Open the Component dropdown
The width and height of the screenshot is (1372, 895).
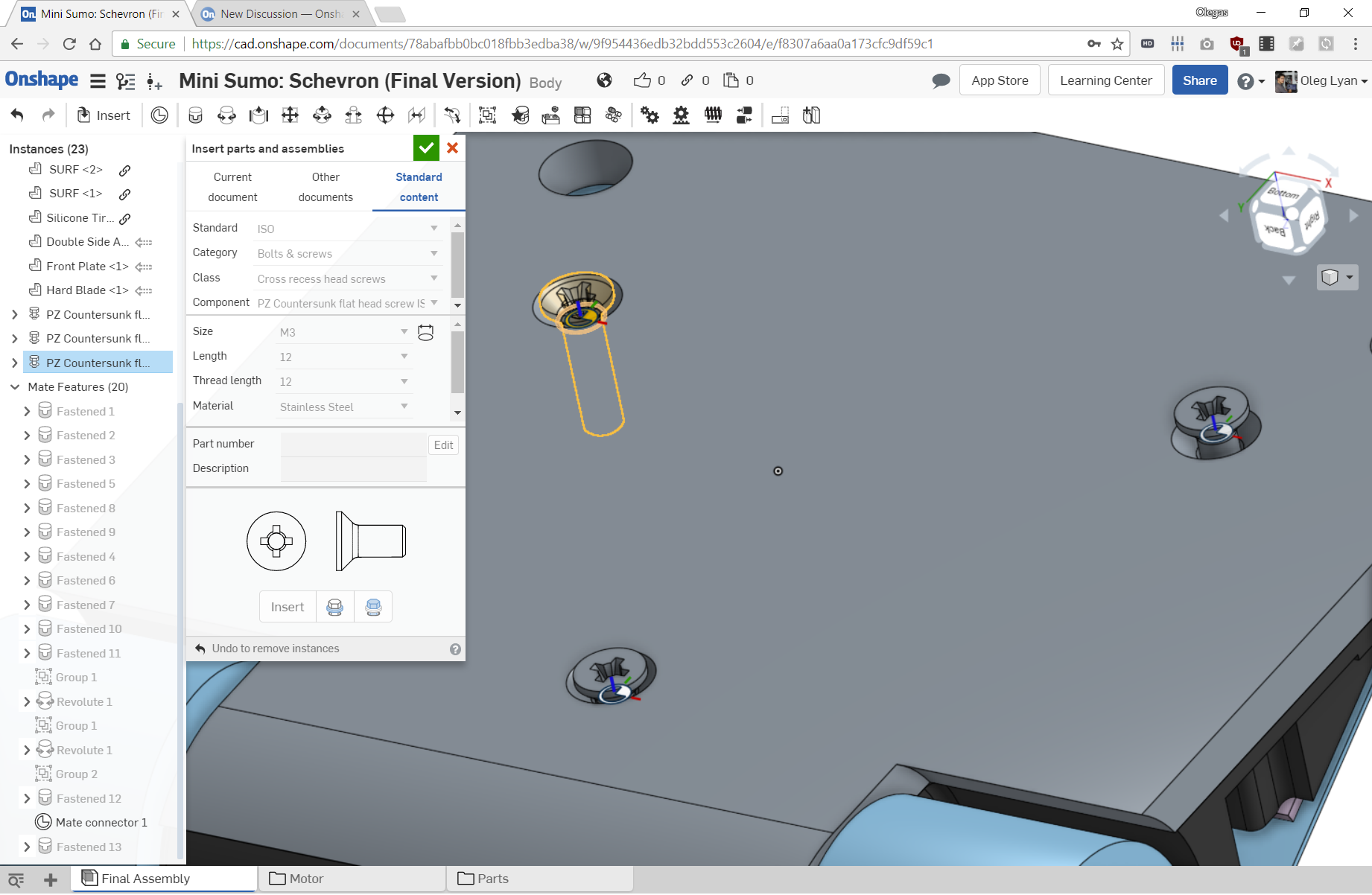[347, 303]
